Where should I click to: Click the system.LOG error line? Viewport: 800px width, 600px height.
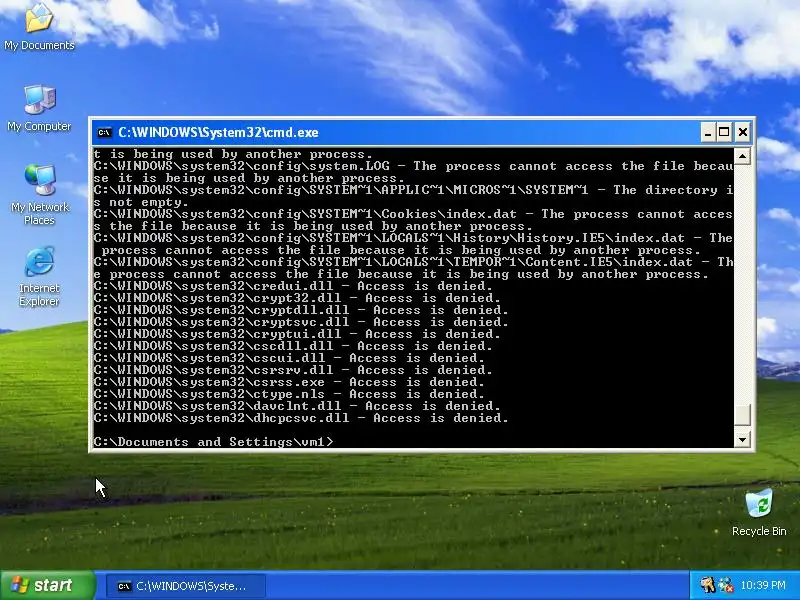pos(413,172)
